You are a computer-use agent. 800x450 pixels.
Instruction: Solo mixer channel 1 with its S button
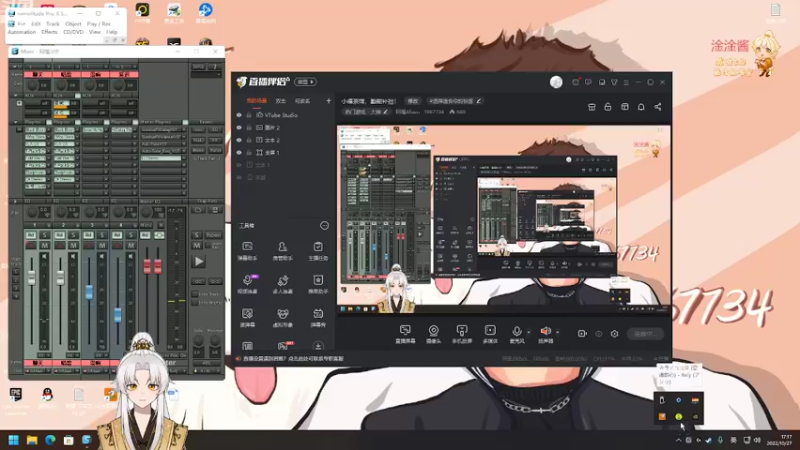click(x=45, y=235)
